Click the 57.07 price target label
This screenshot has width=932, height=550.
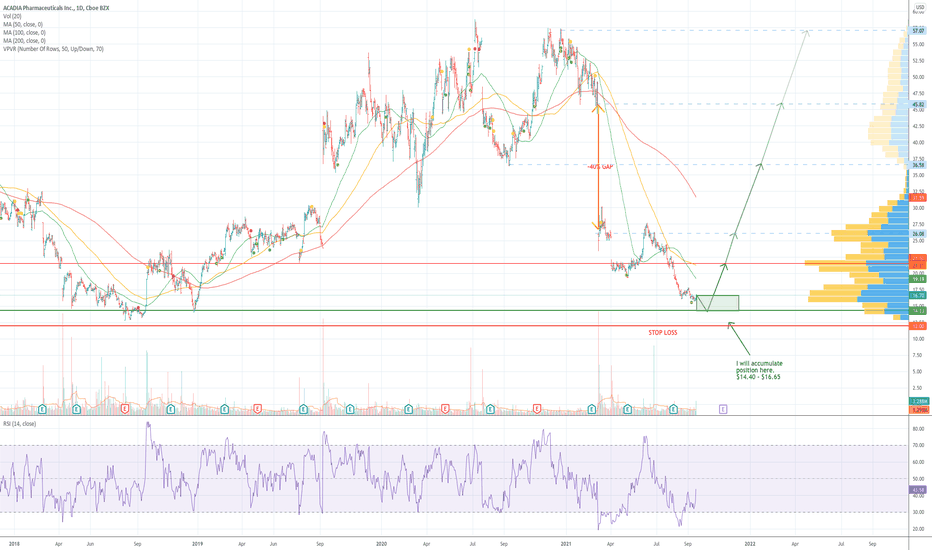coord(918,30)
